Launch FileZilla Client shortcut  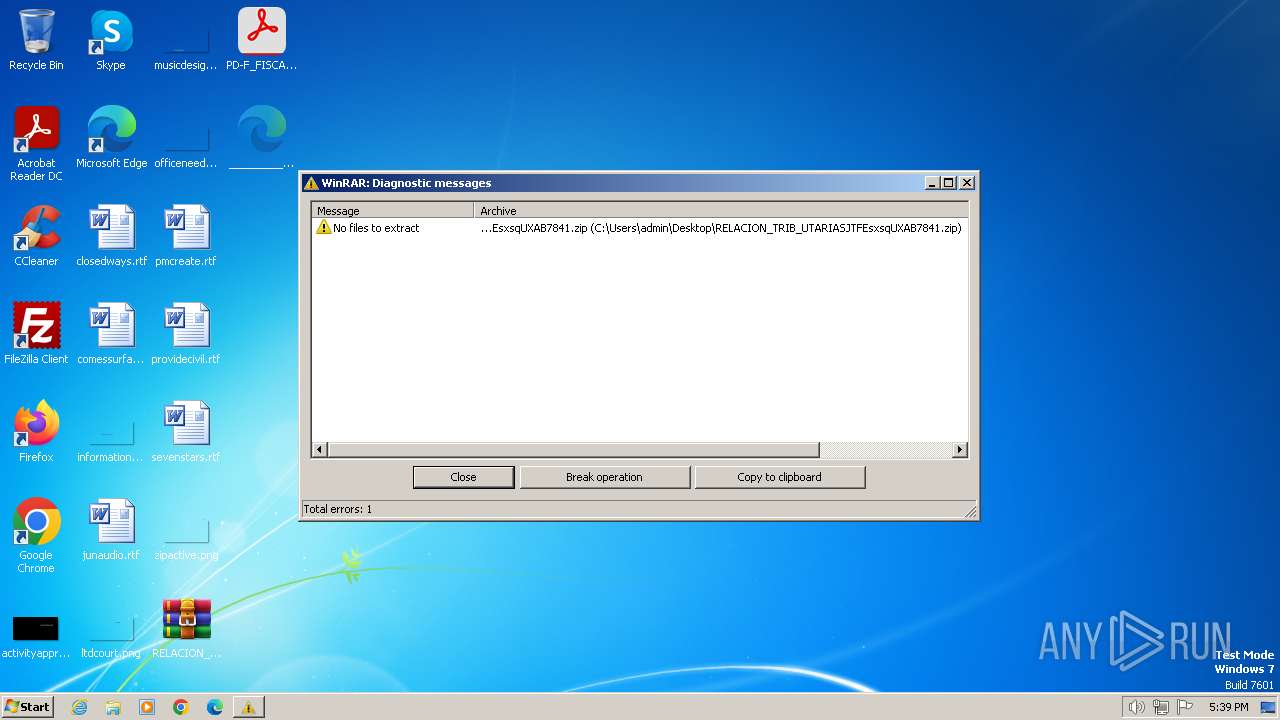click(x=36, y=334)
